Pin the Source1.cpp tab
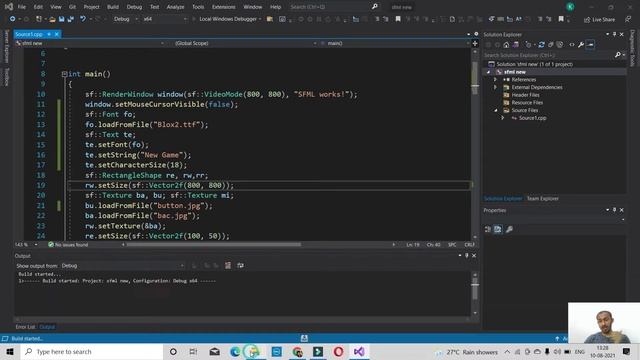Screen dimensions: 640x360 [49, 34]
